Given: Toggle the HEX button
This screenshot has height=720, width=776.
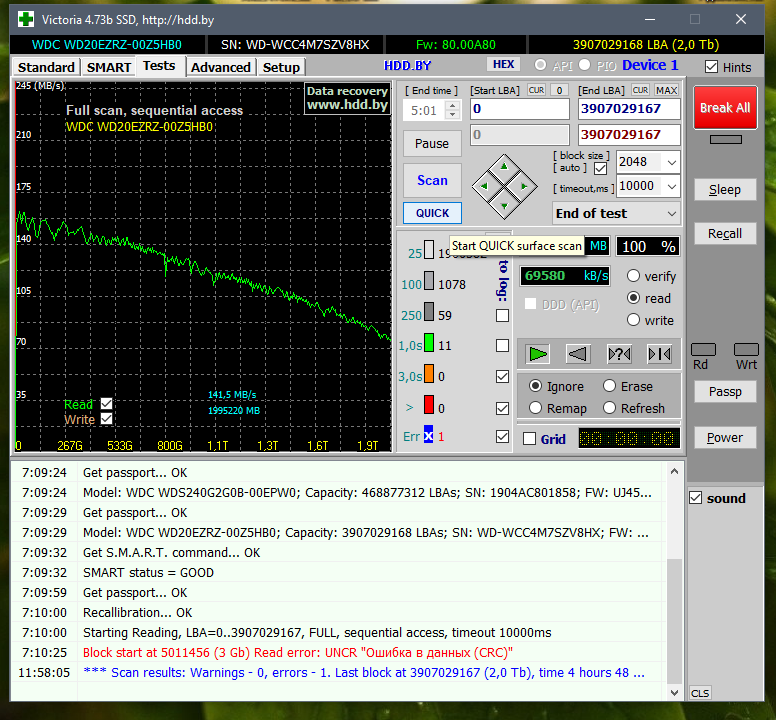Looking at the screenshot, I should click(503, 64).
